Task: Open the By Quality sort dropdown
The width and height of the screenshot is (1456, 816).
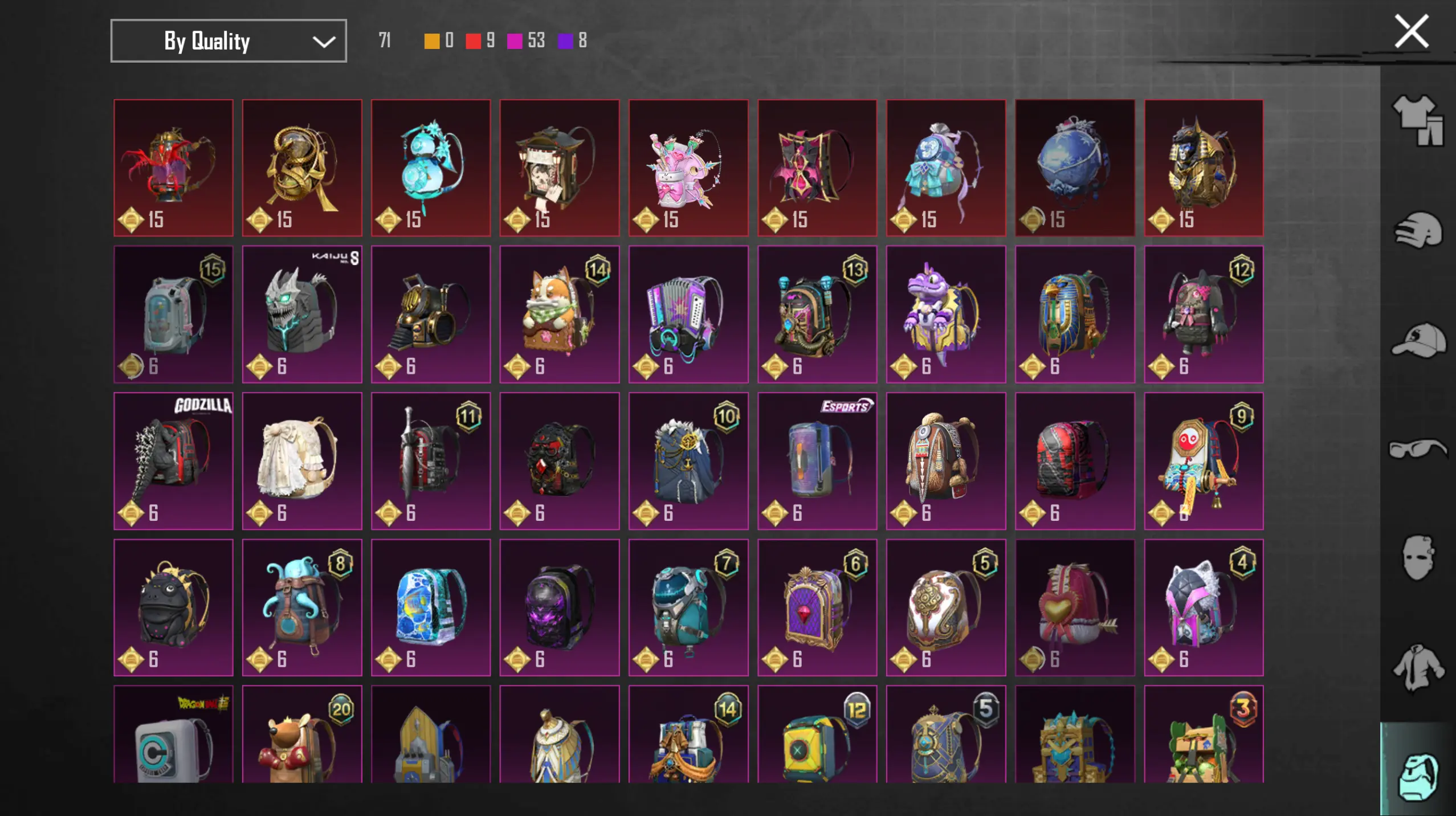Action: pyautogui.click(x=229, y=41)
